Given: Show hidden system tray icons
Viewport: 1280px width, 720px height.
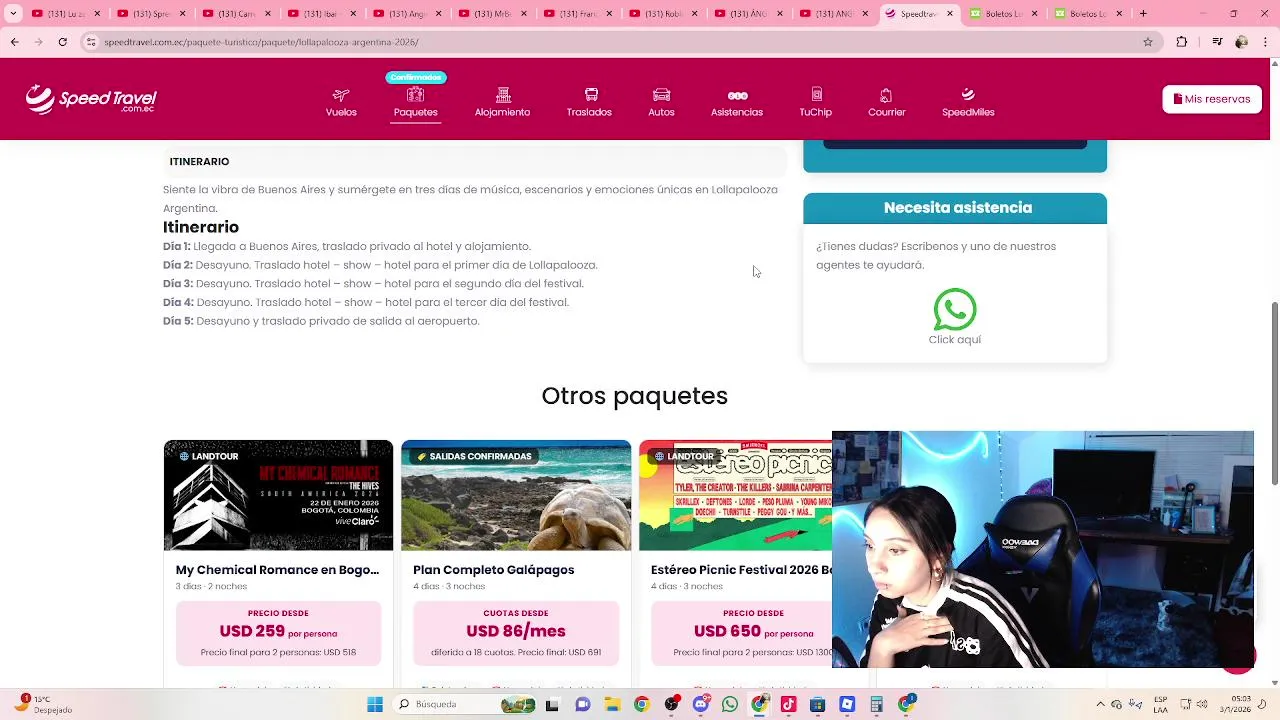Looking at the screenshot, I should pyautogui.click(x=1101, y=705).
